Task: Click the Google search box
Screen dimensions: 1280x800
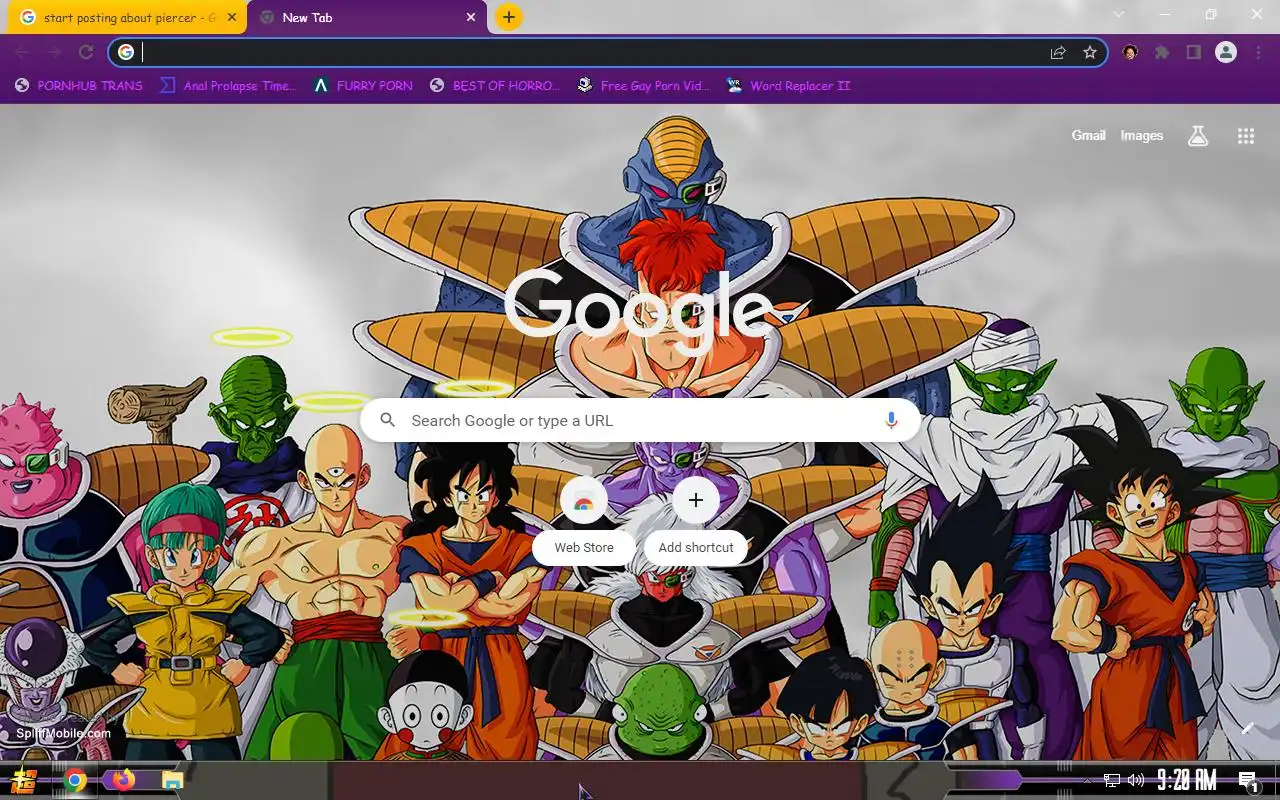Action: [x=640, y=420]
